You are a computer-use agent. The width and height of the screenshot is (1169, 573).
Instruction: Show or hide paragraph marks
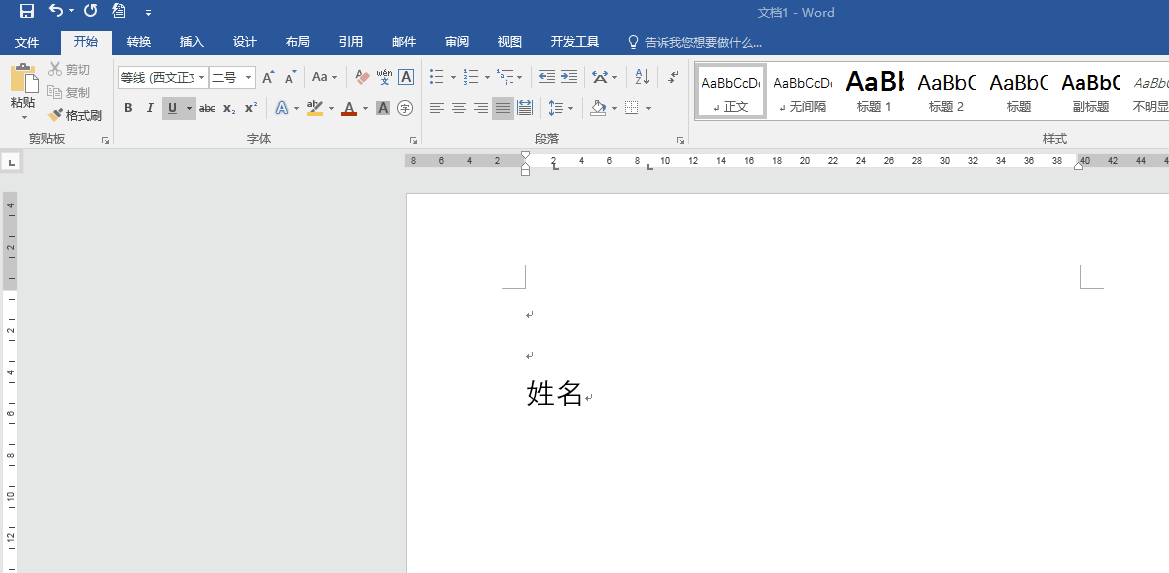tap(673, 77)
